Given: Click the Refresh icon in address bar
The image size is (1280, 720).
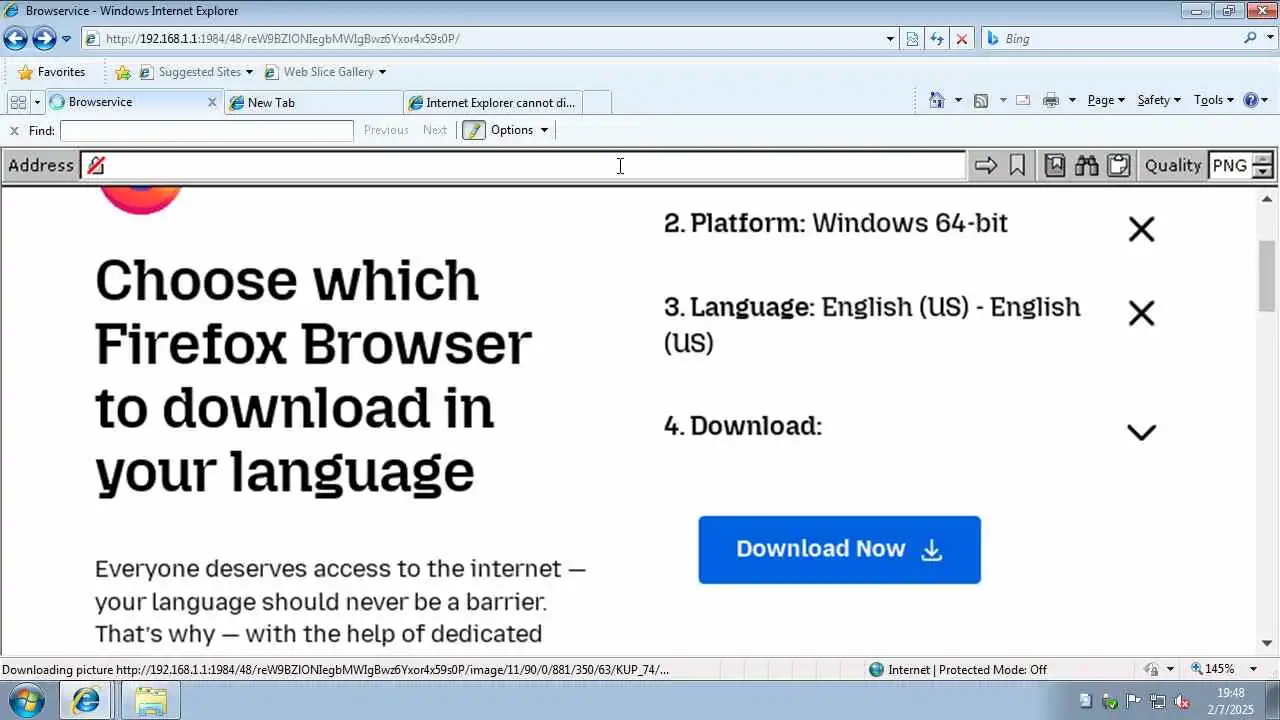Looking at the screenshot, I should (x=937, y=39).
